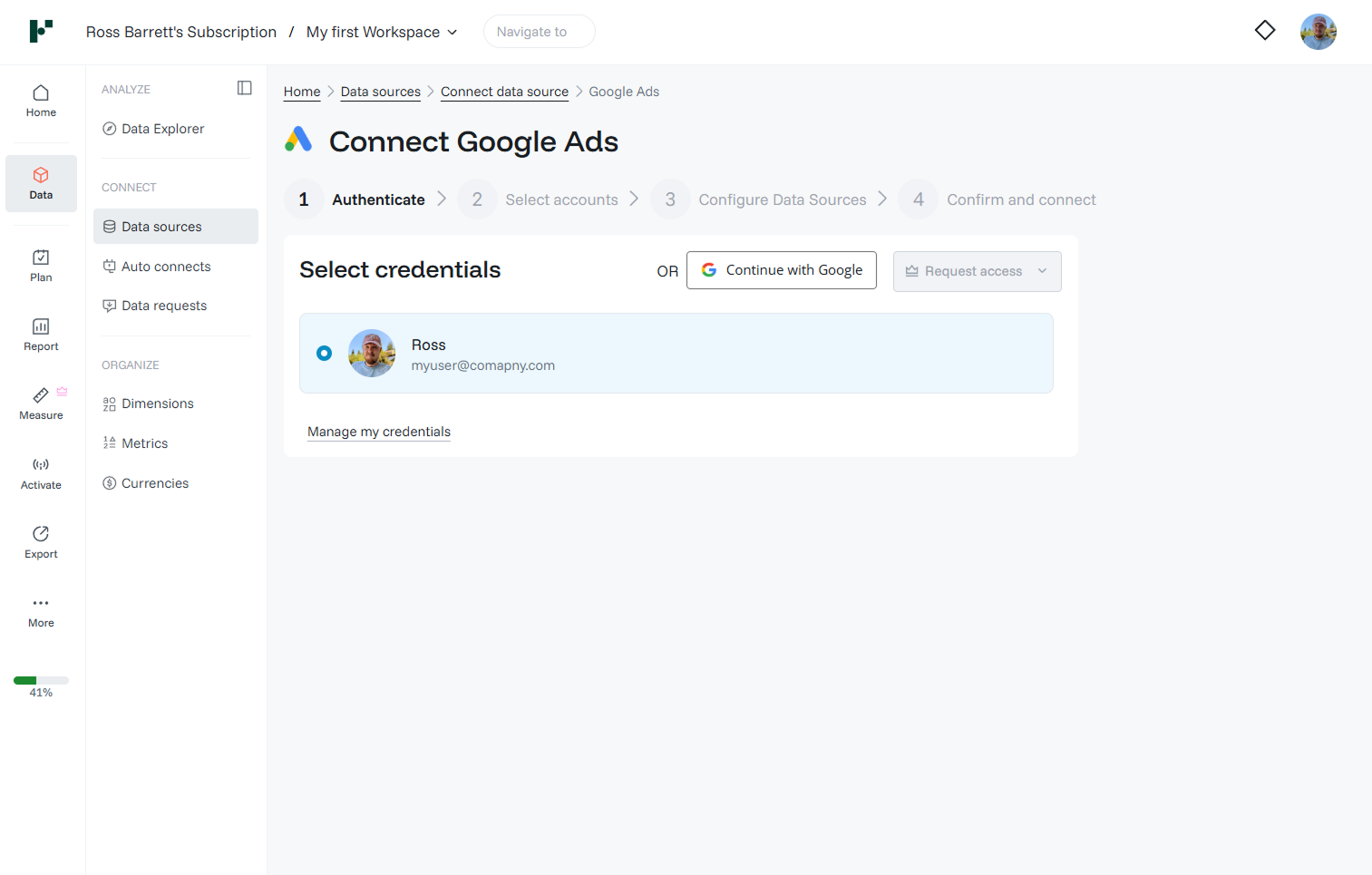Go to Connect data source breadcrumb
This screenshot has height=875, width=1372.
[504, 92]
